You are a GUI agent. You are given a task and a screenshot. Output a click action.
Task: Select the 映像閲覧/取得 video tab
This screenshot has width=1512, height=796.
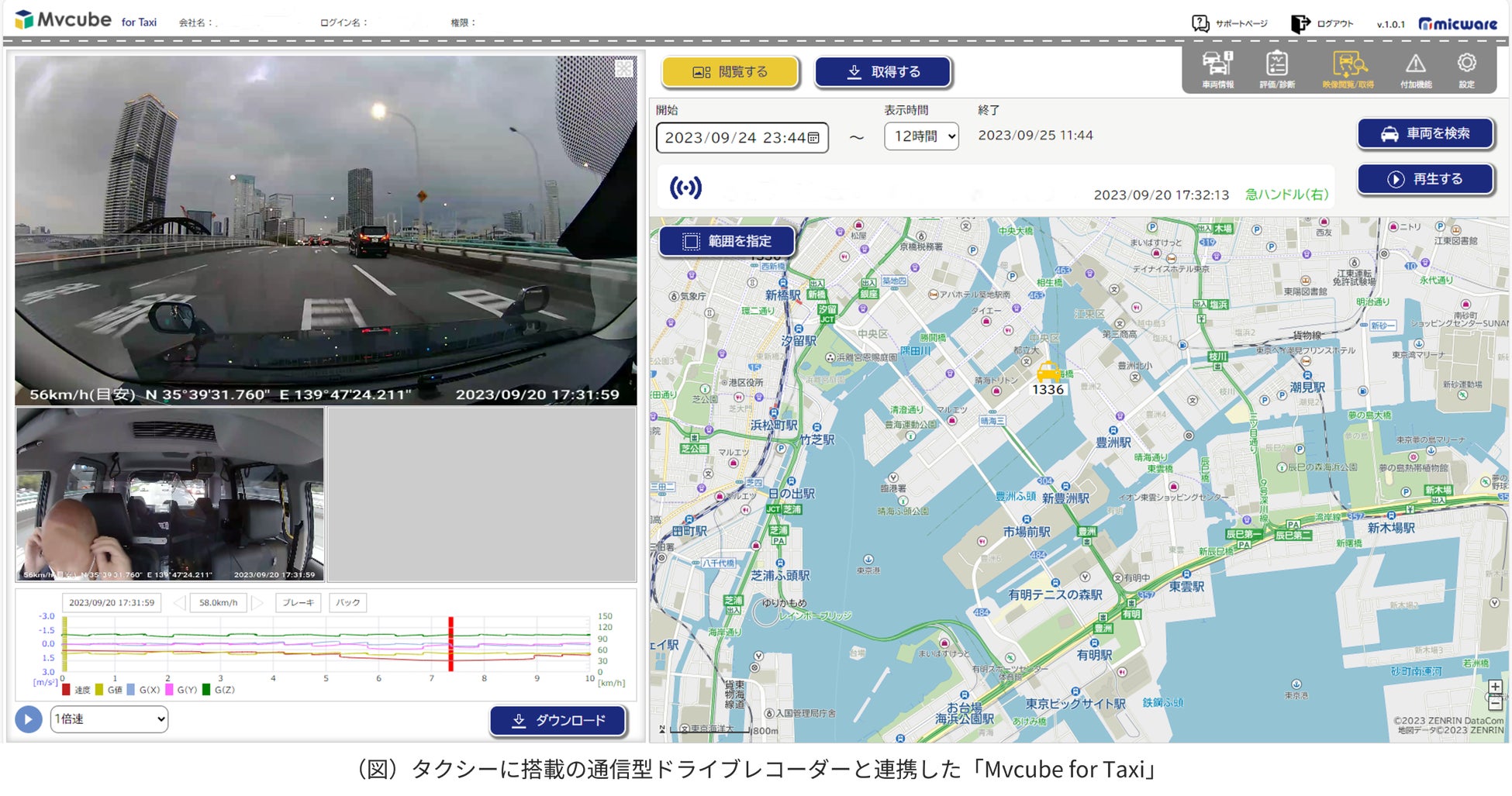[x=1348, y=69]
